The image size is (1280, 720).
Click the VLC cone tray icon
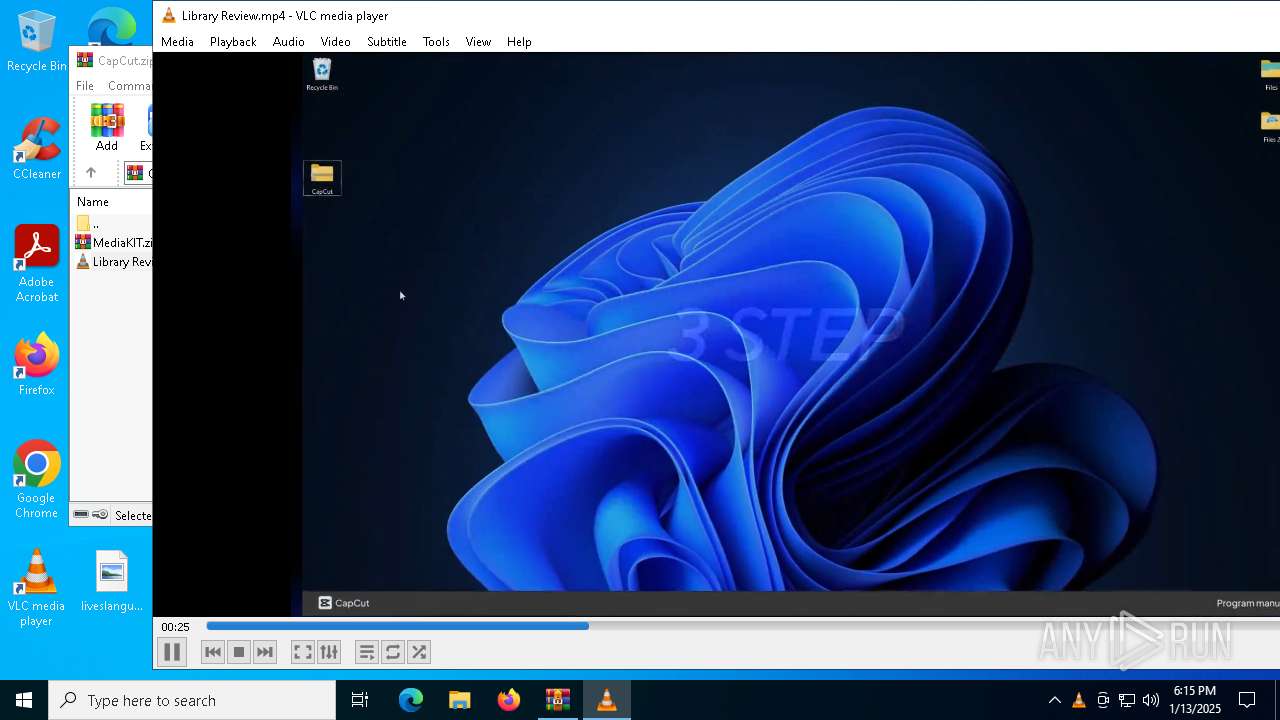click(1079, 700)
